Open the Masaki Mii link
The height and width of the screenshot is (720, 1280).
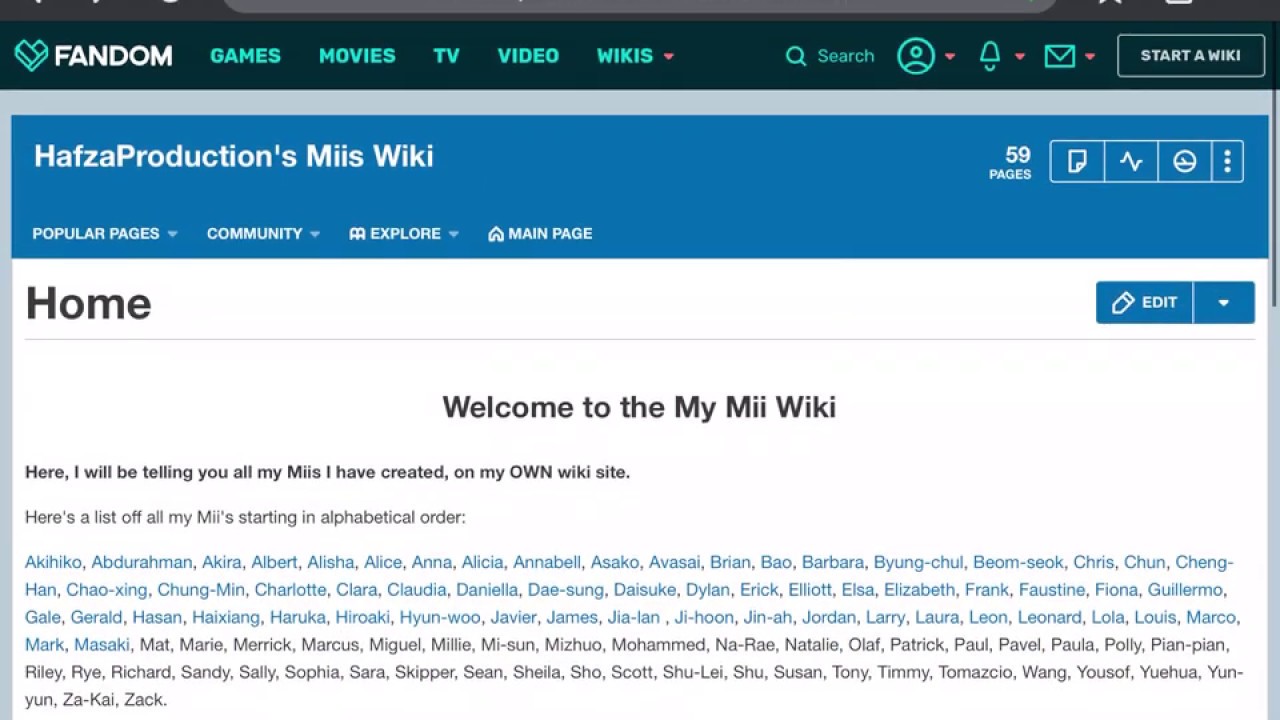102,645
